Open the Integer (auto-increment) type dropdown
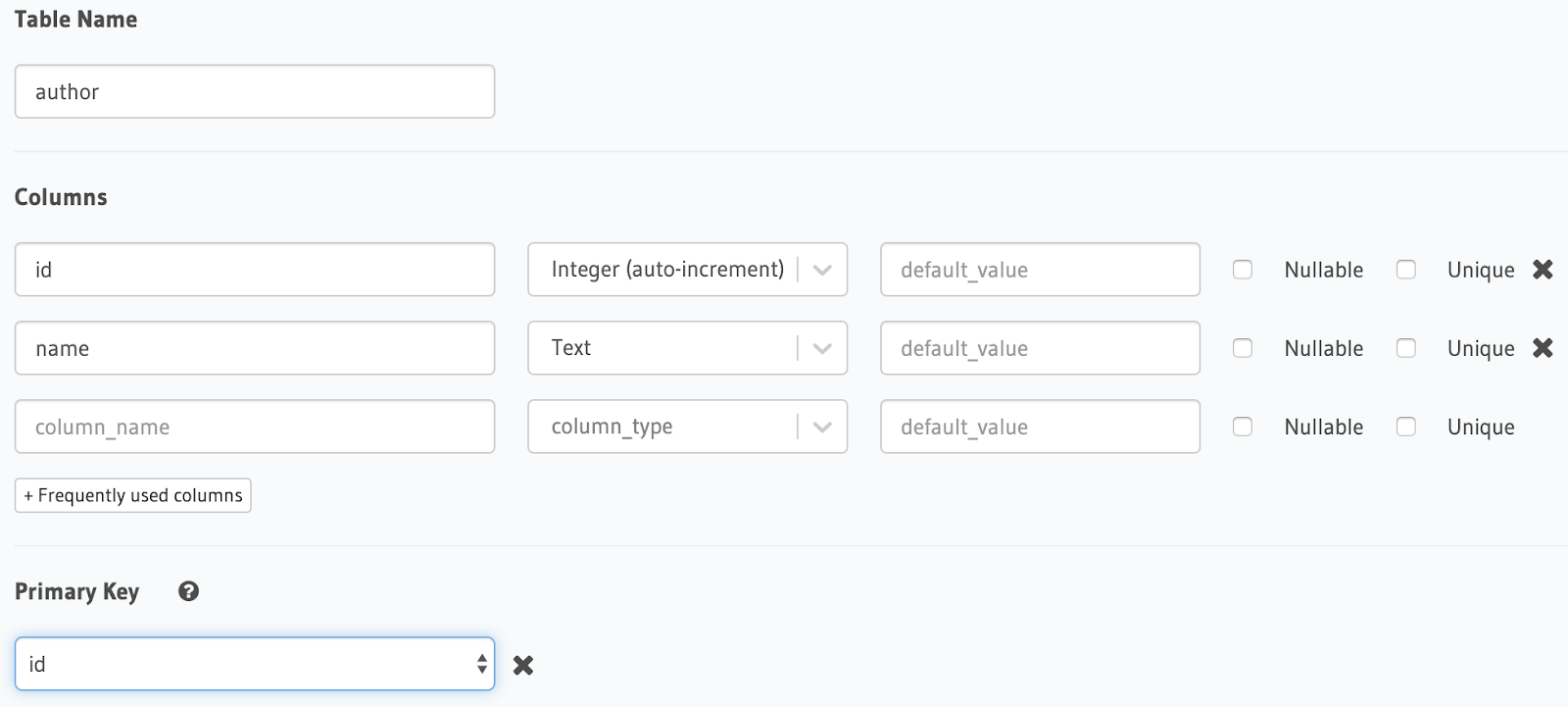 (x=687, y=270)
